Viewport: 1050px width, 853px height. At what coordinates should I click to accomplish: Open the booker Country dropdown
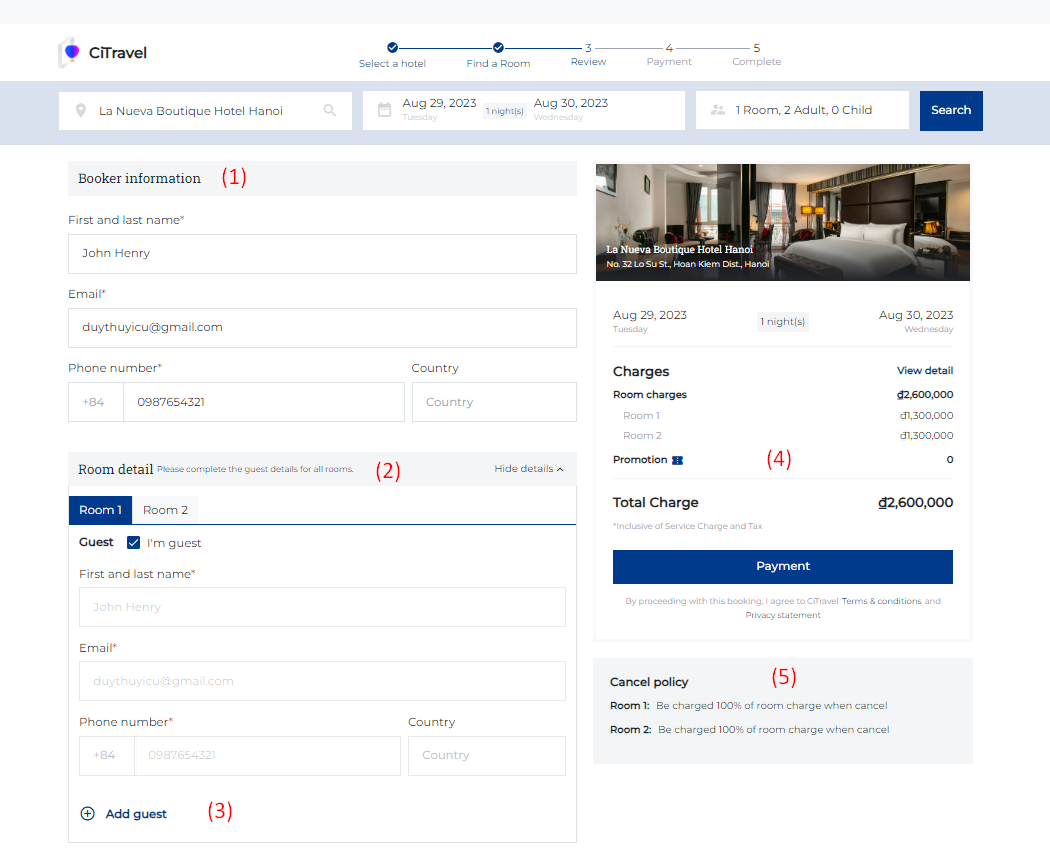coord(494,402)
